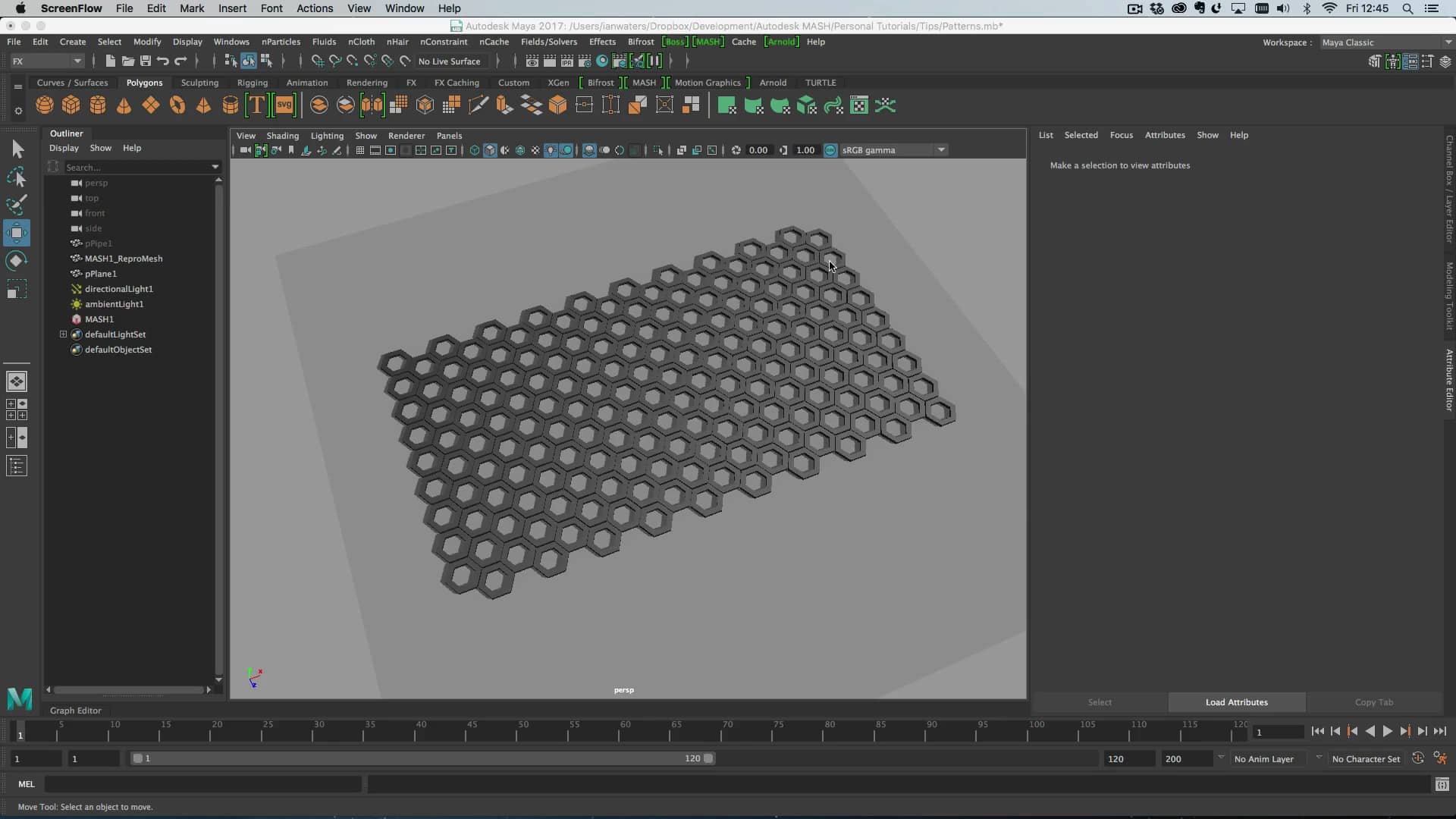This screenshot has width=1456, height=819.
Task: Click the Load Attributes button
Action: [1235, 702]
